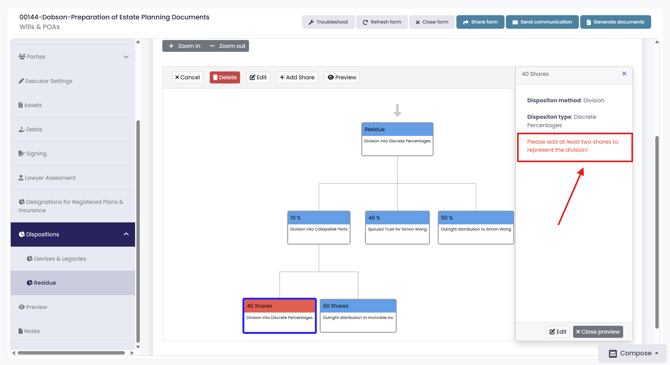Select the 10 % division node
Viewport: 670px width, 365px height.
319,227
